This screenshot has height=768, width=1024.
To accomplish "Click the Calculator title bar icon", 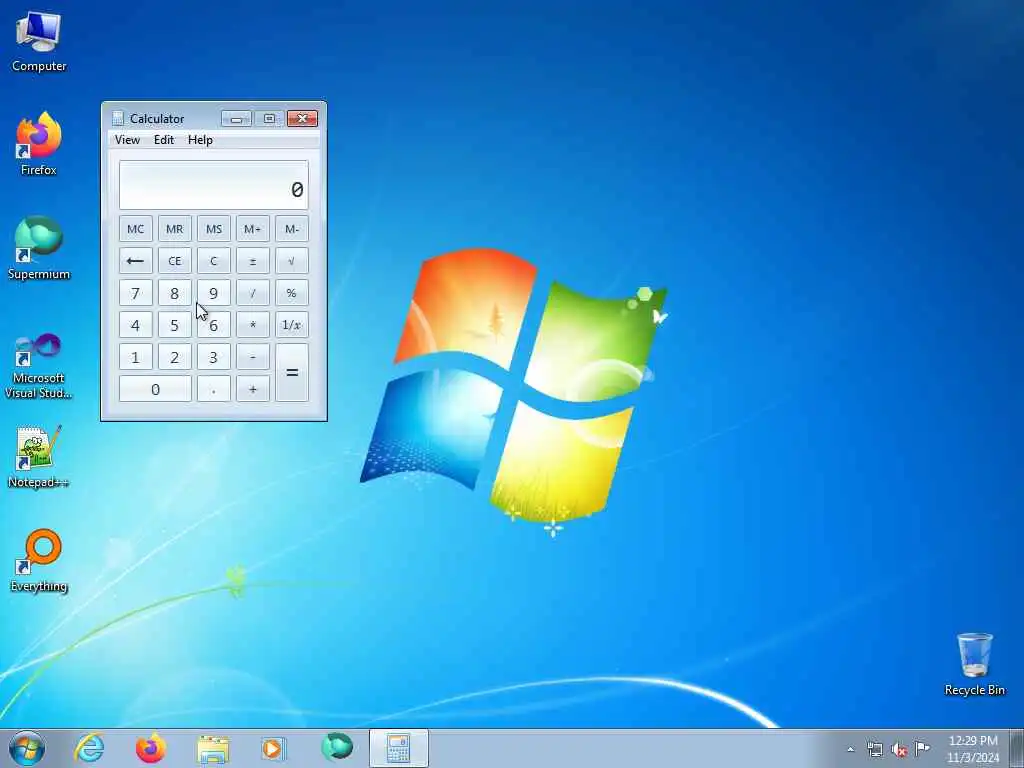I will click(118, 118).
